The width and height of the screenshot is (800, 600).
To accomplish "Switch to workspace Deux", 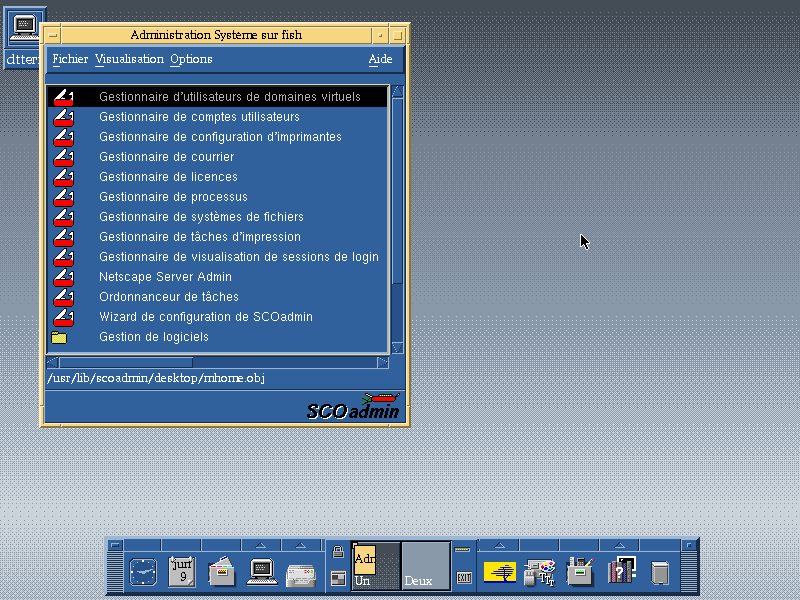I will point(426,566).
